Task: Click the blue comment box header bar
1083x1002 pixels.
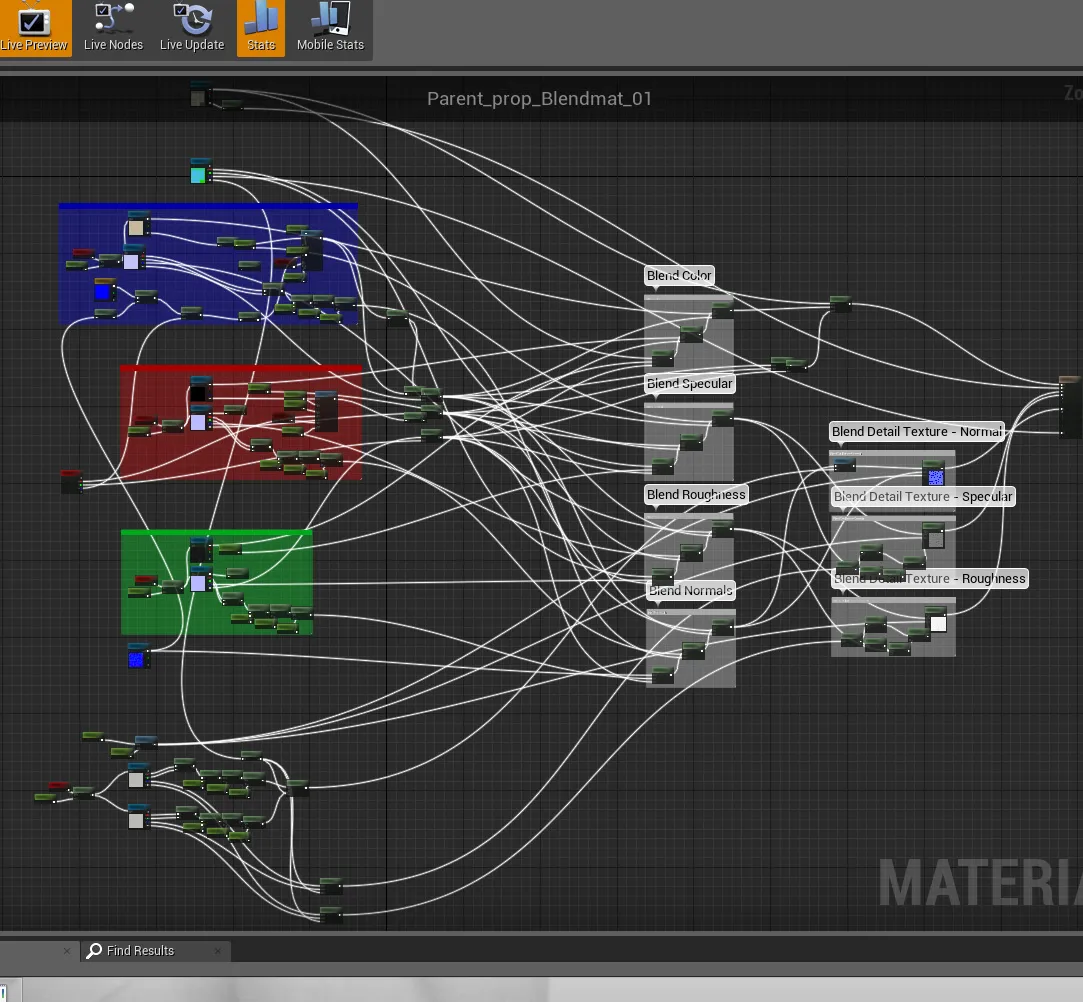Action: click(x=209, y=206)
